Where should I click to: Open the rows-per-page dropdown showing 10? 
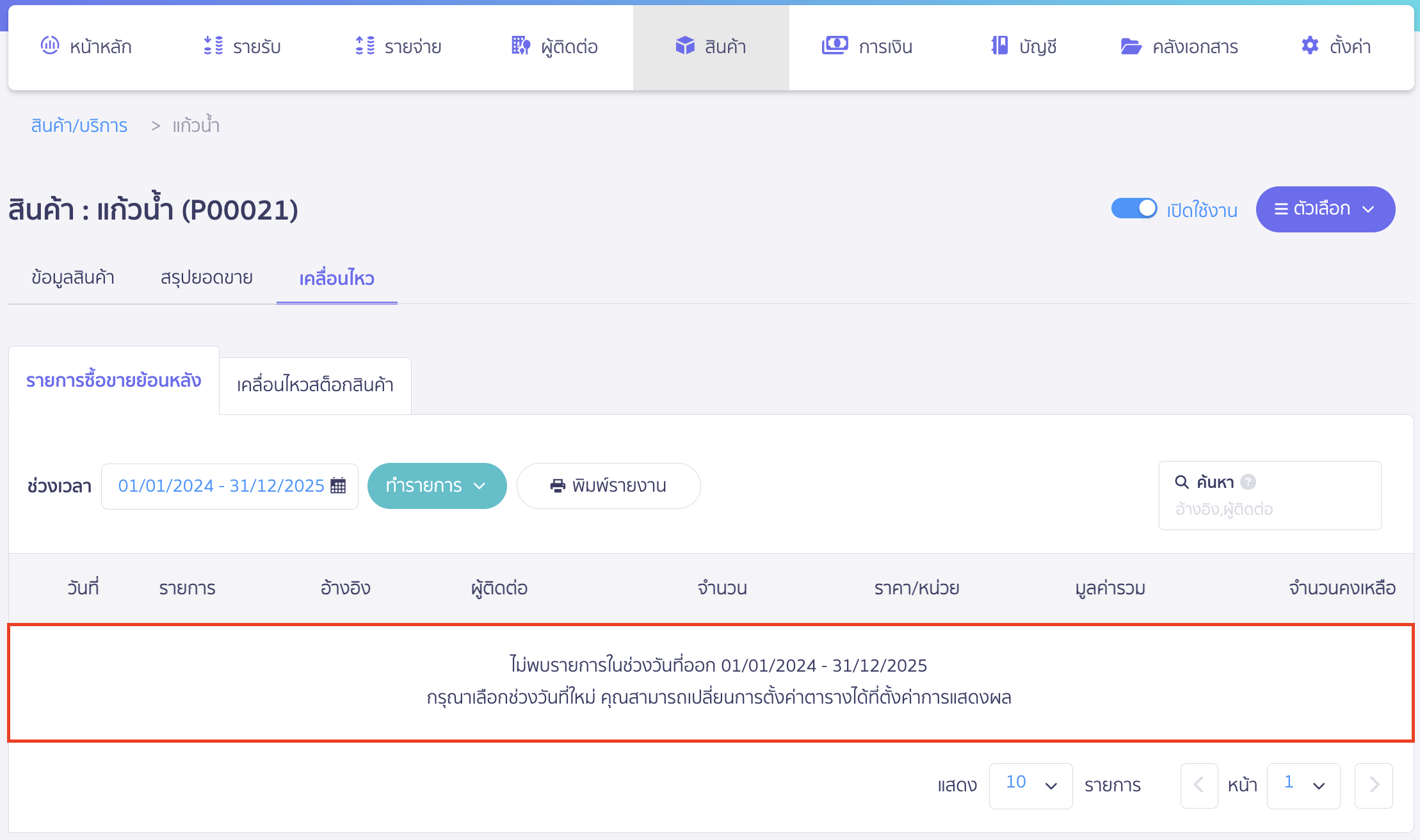click(x=1030, y=786)
